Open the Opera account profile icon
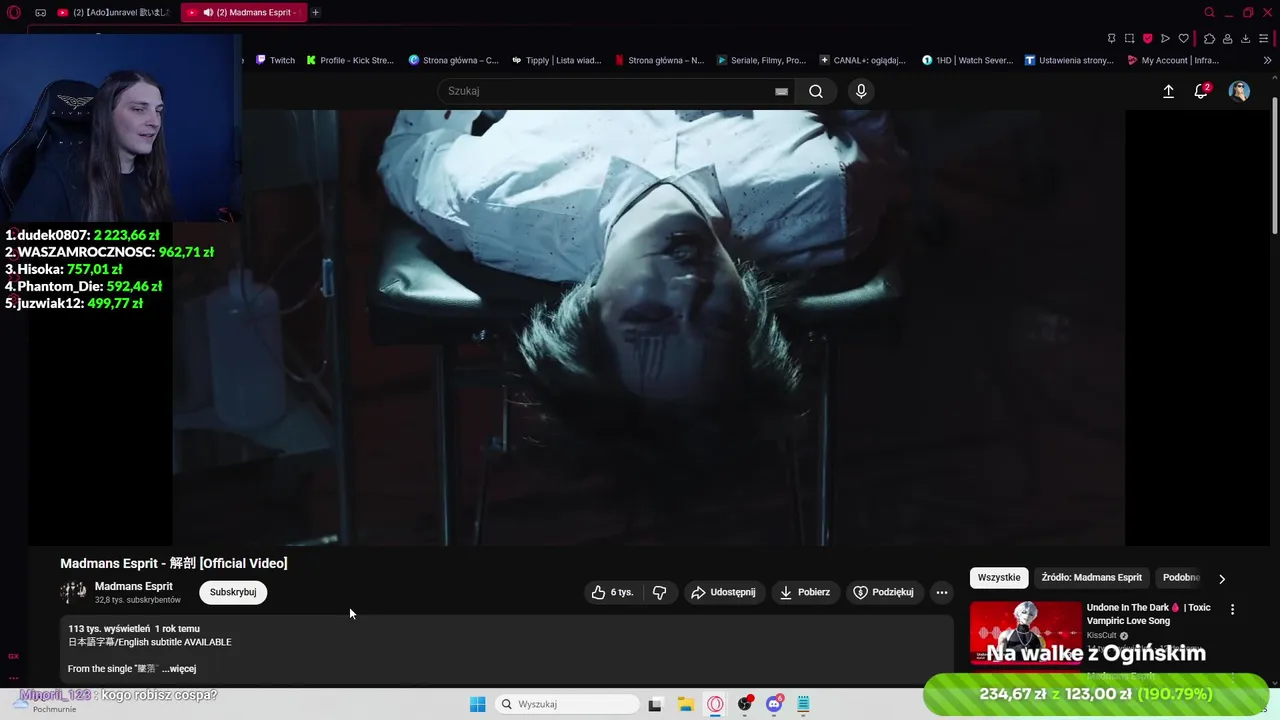This screenshot has width=1280, height=720. point(1227,38)
